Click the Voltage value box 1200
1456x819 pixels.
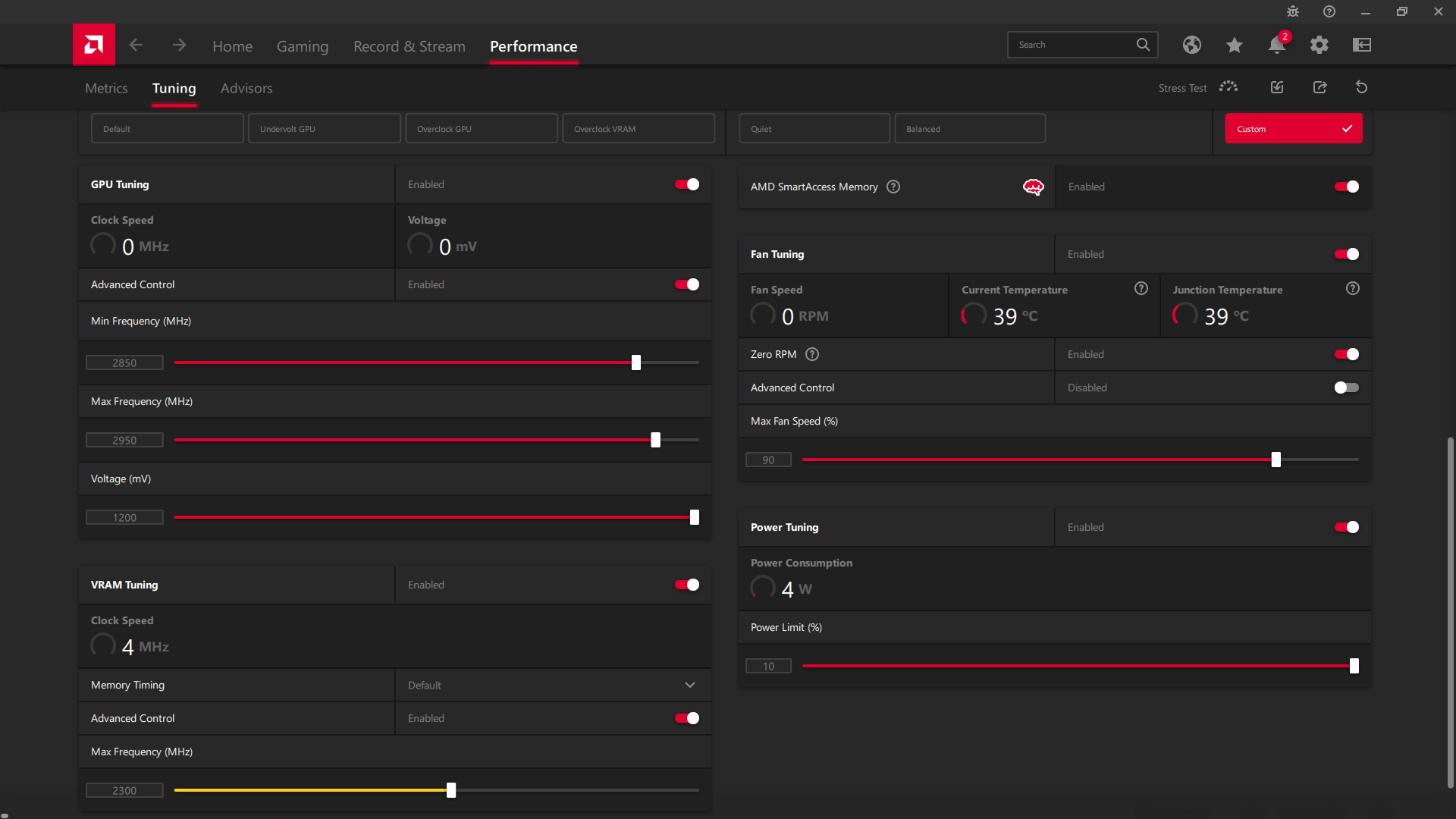click(x=124, y=517)
